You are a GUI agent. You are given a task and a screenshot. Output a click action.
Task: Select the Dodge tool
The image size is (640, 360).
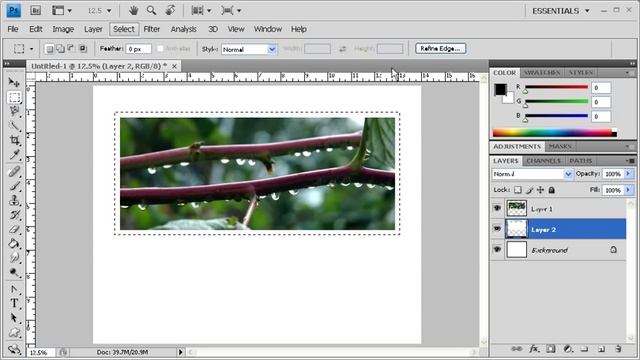14,272
